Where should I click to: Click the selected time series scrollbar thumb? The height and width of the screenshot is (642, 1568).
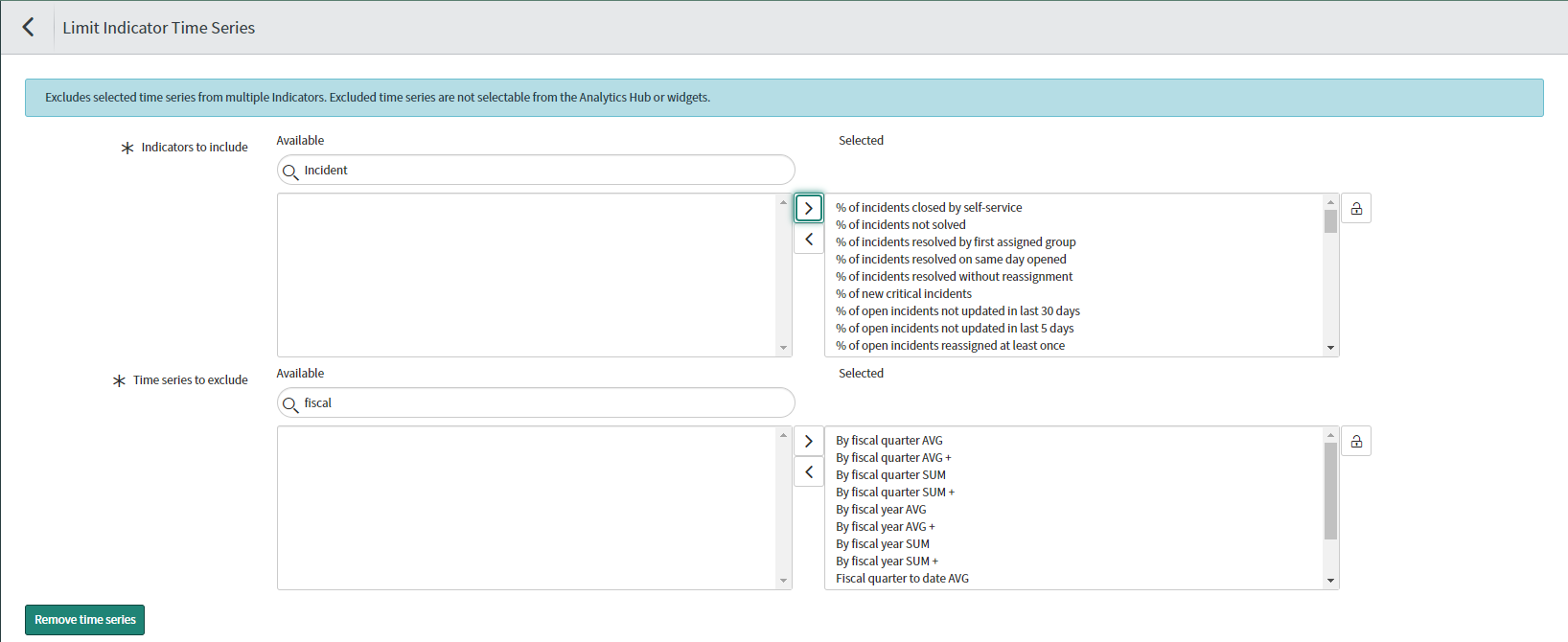(1330, 491)
